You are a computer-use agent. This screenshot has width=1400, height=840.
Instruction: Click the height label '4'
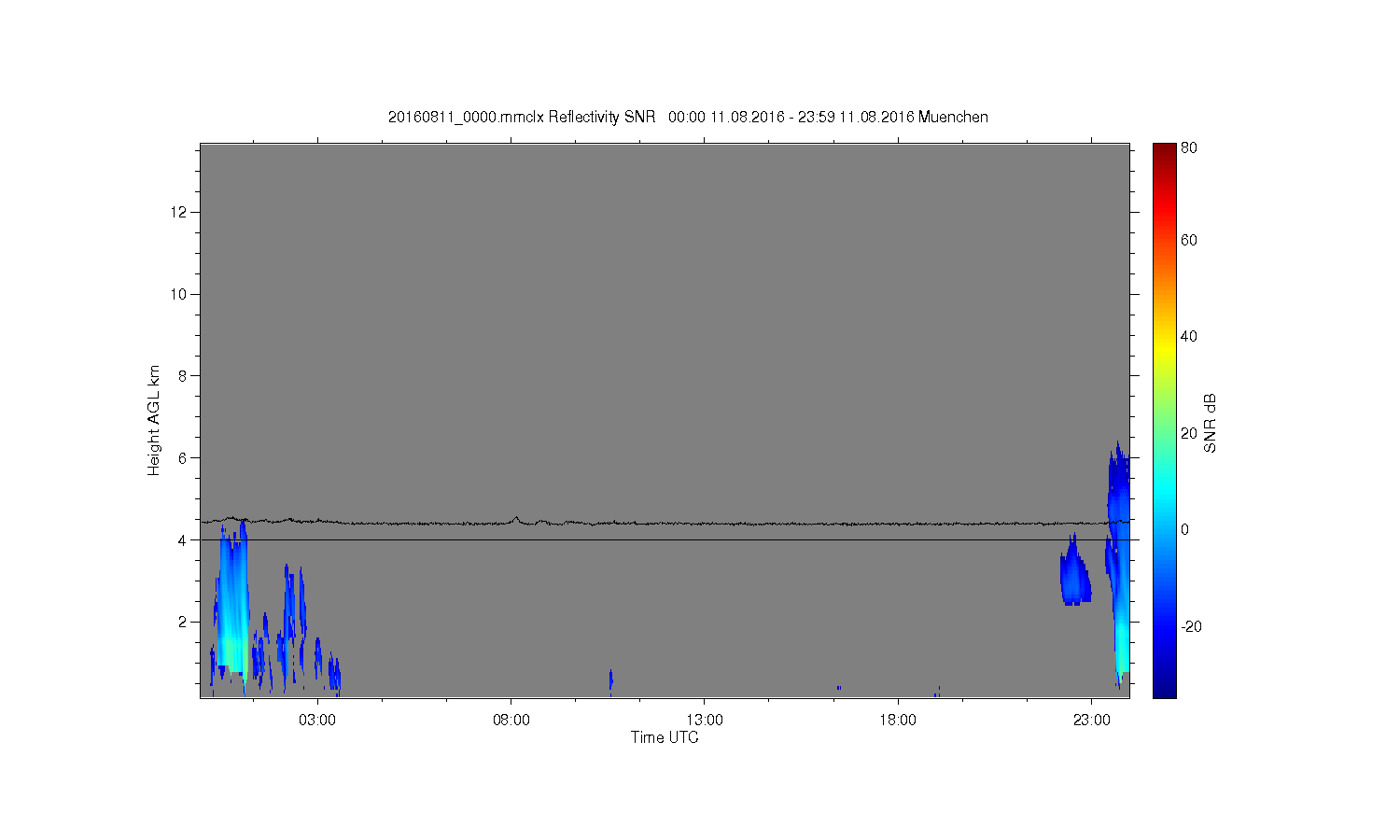tap(183, 540)
